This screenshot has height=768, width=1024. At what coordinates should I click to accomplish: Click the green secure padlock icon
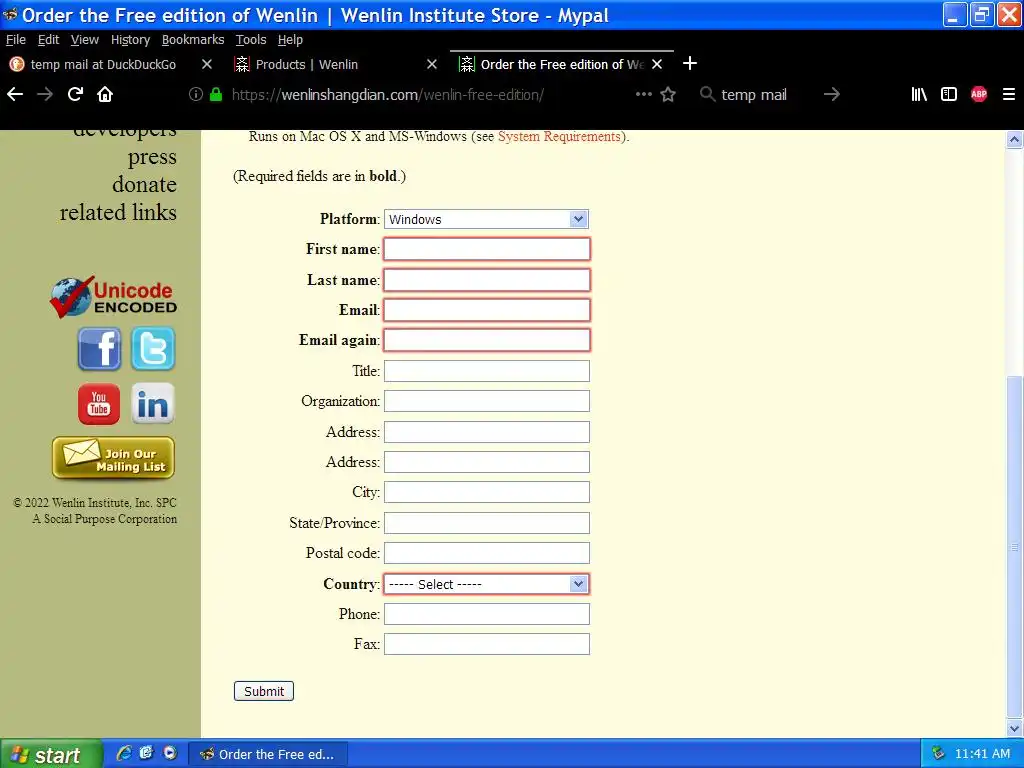216,95
